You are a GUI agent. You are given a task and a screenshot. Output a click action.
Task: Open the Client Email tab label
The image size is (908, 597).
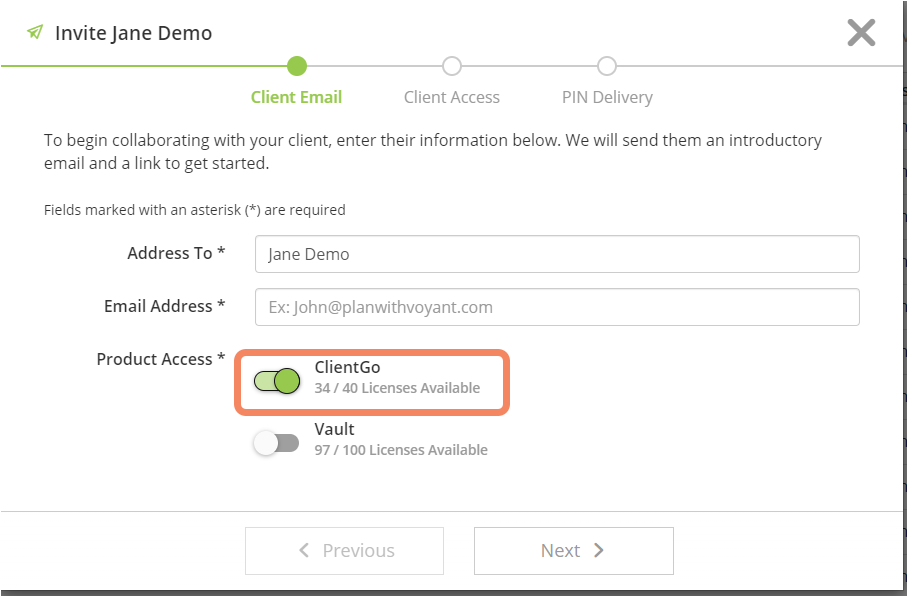(296, 97)
